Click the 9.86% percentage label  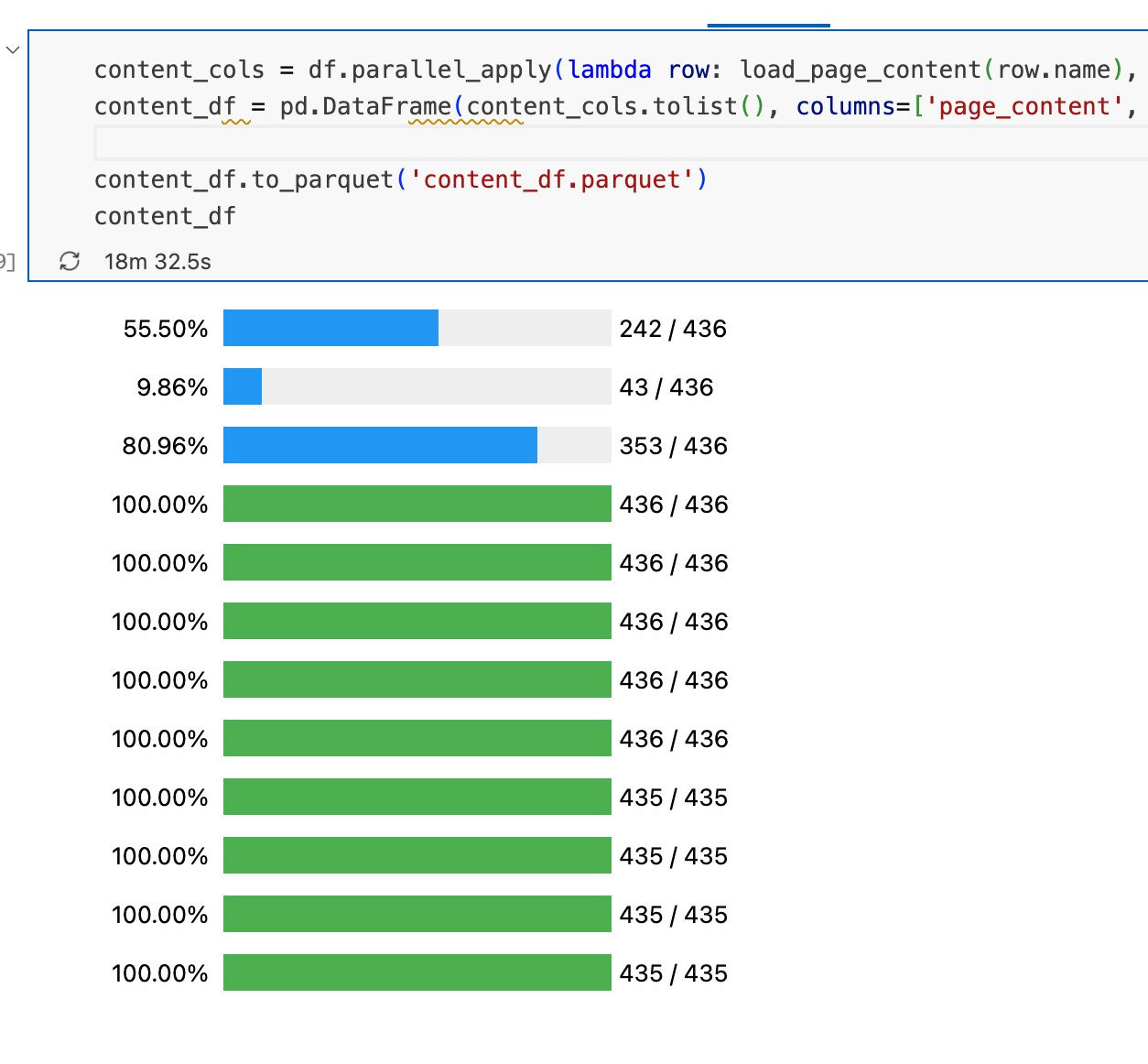pos(172,387)
